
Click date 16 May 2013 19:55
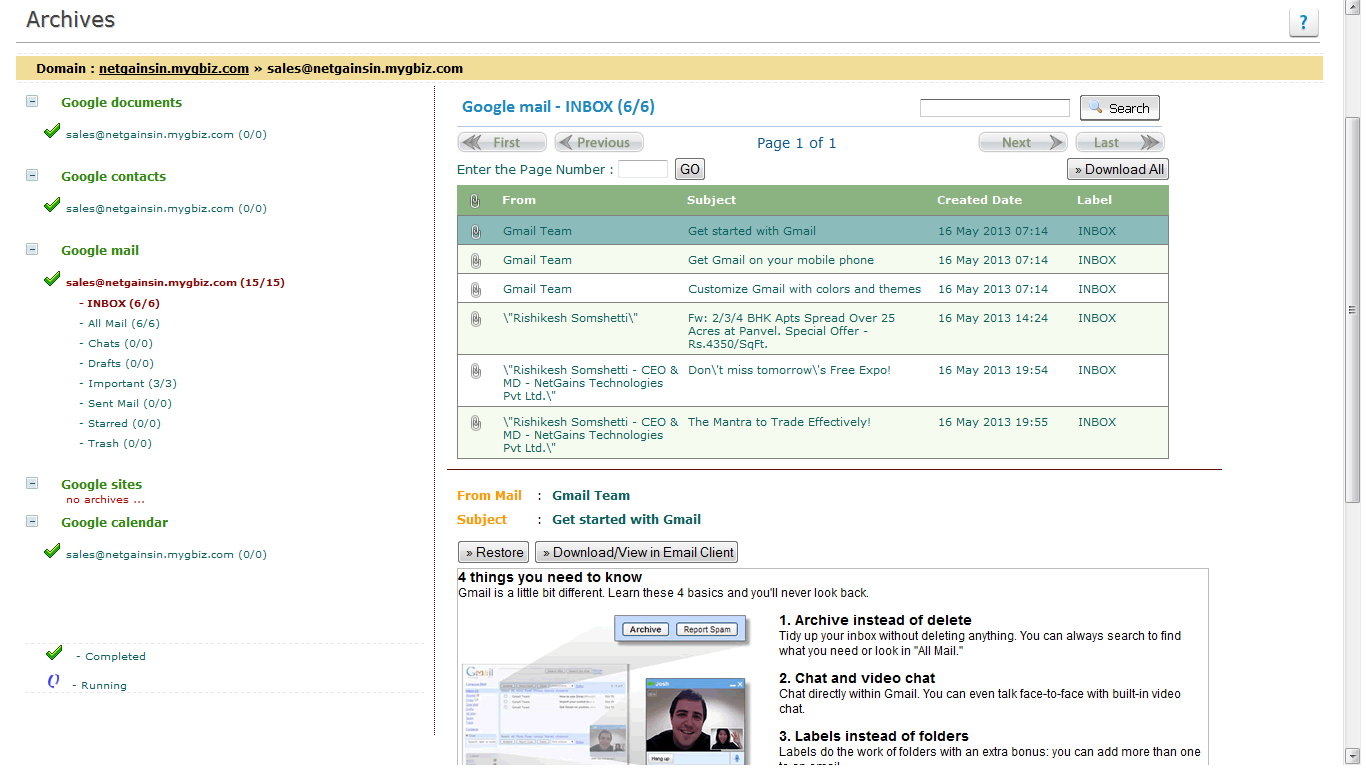click(993, 422)
